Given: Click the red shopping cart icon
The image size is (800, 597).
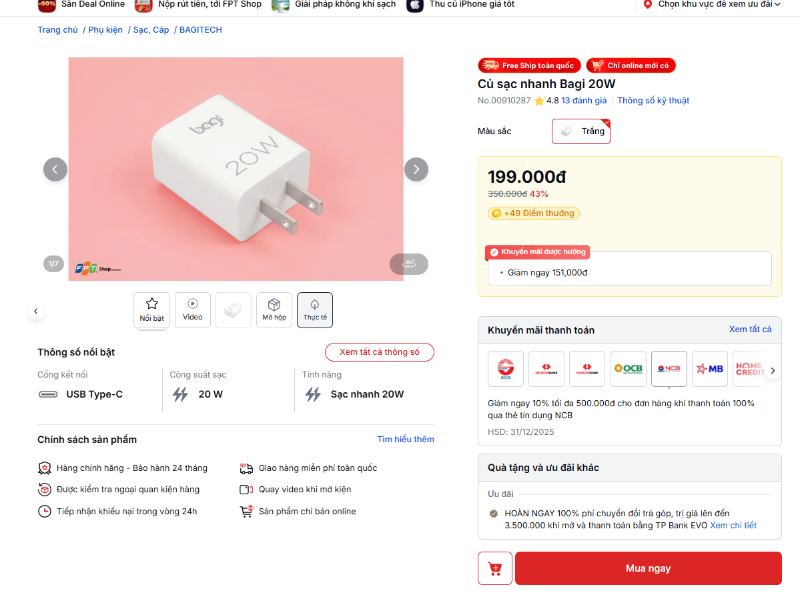Looking at the screenshot, I should [494, 567].
